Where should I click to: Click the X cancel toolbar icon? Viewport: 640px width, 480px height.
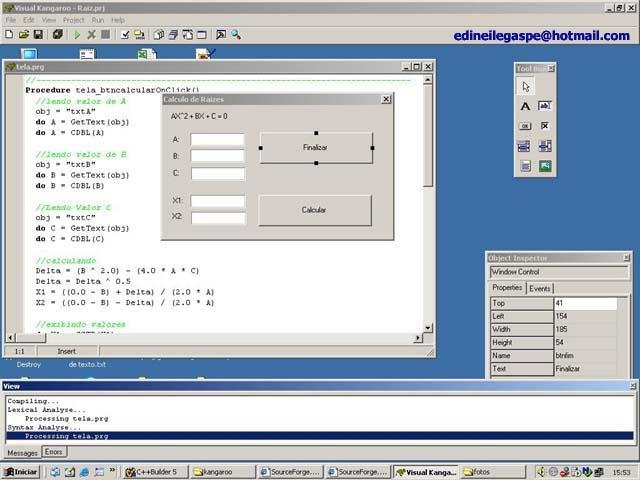coord(91,35)
